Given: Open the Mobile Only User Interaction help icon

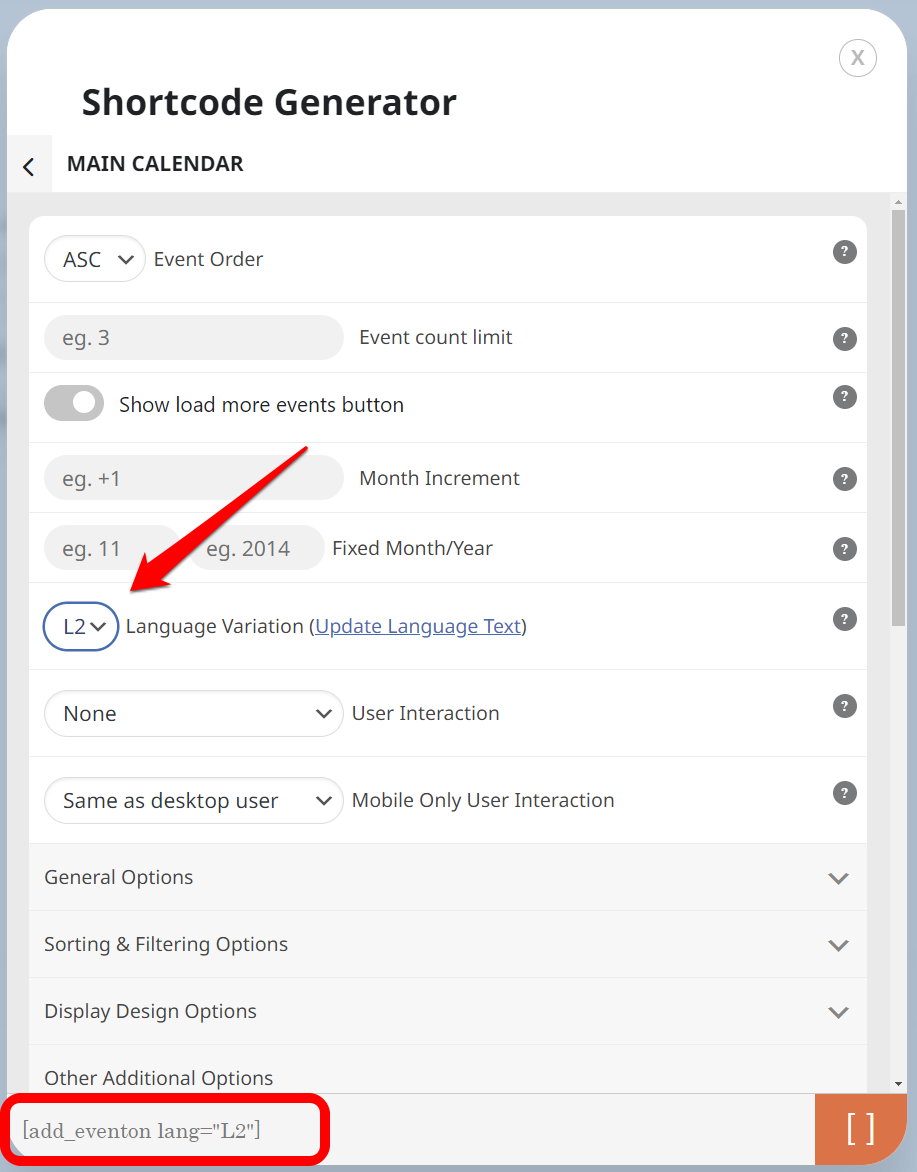Looking at the screenshot, I should 845,793.
